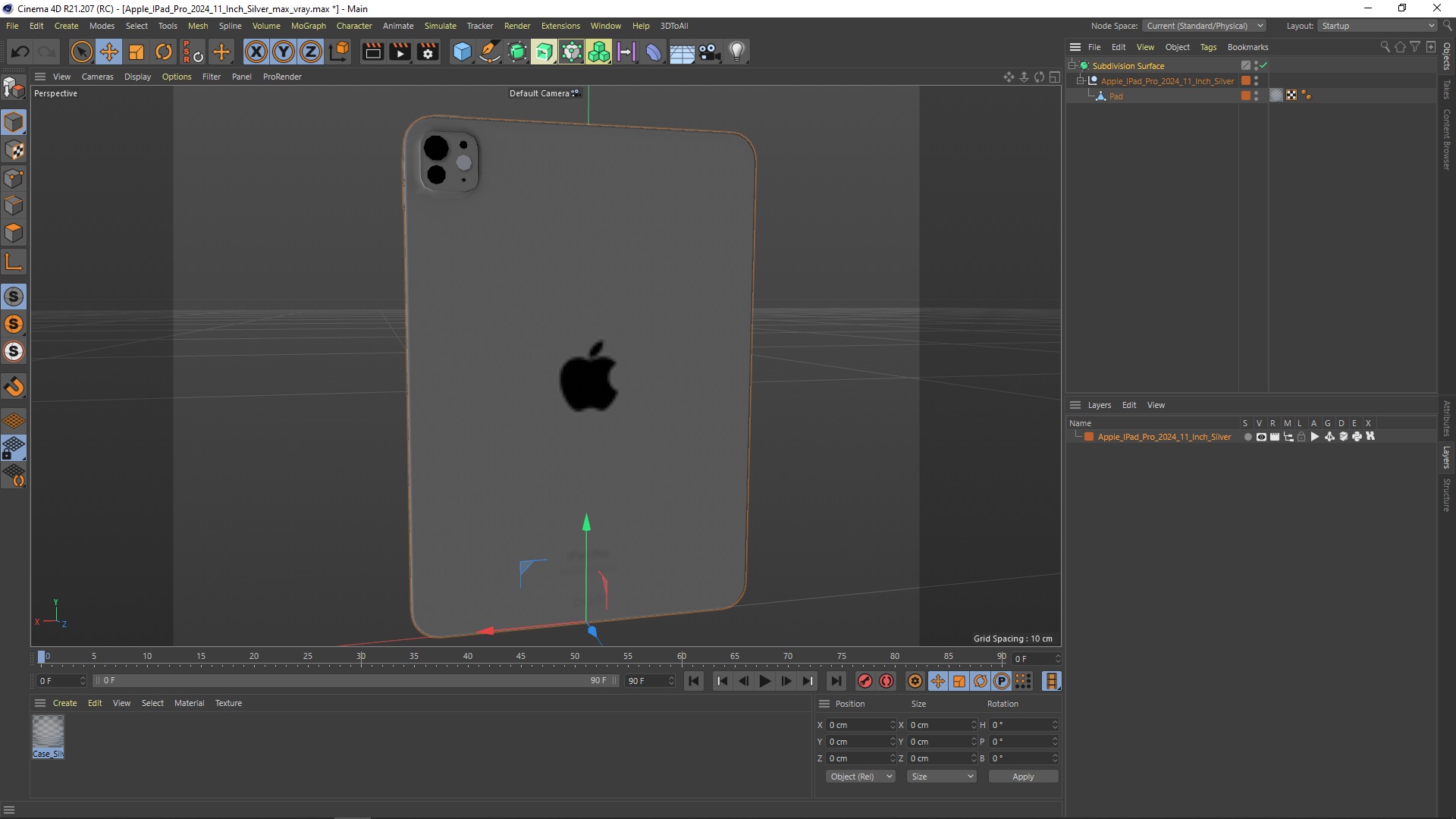Select the Case_Silver material thumbnail

click(x=48, y=732)
